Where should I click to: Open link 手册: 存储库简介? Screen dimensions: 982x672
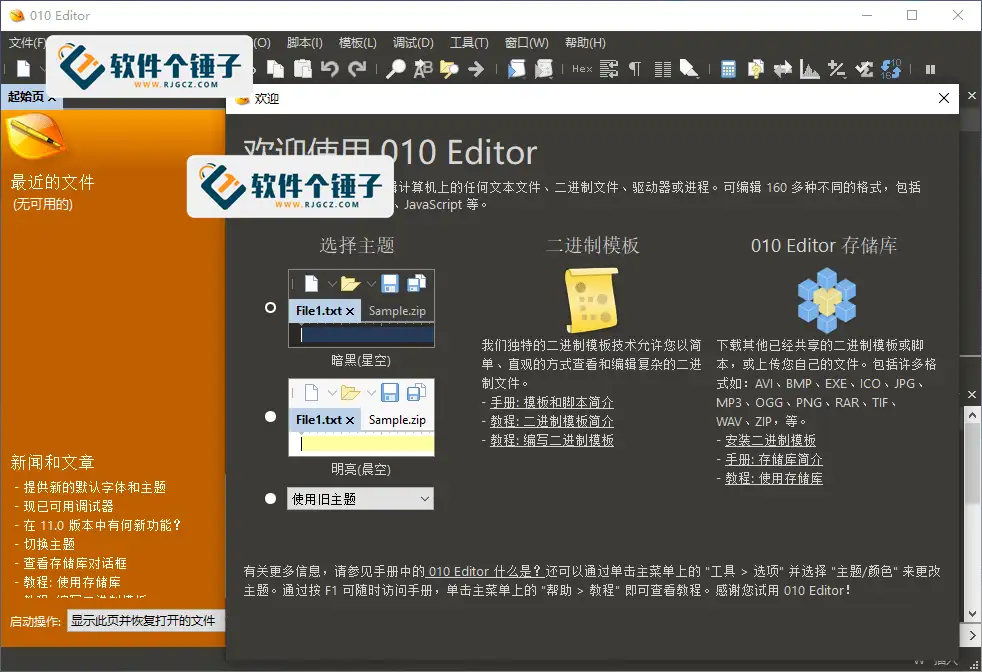(x=773, y=460)
